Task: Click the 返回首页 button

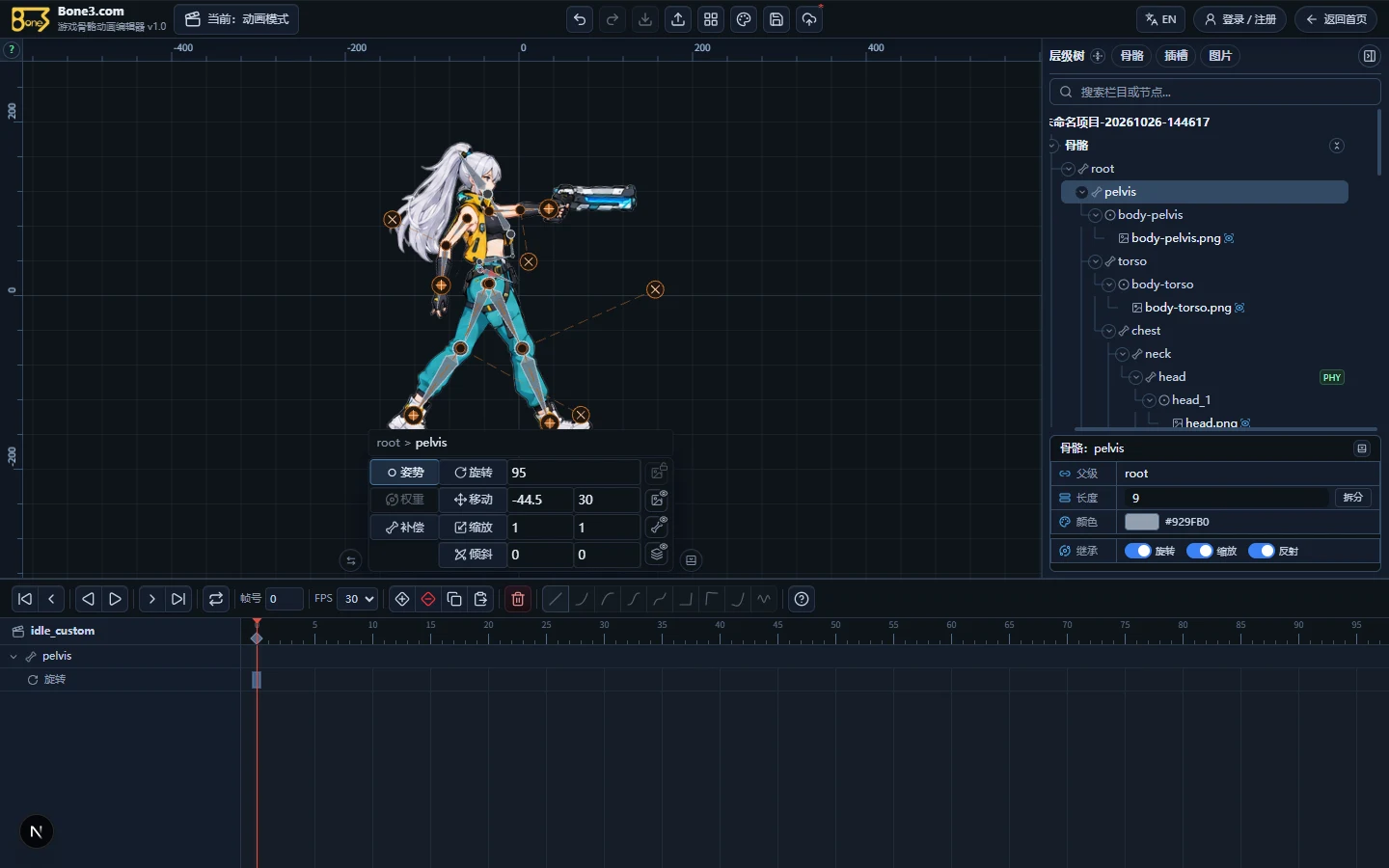Action: point(1336,19)
